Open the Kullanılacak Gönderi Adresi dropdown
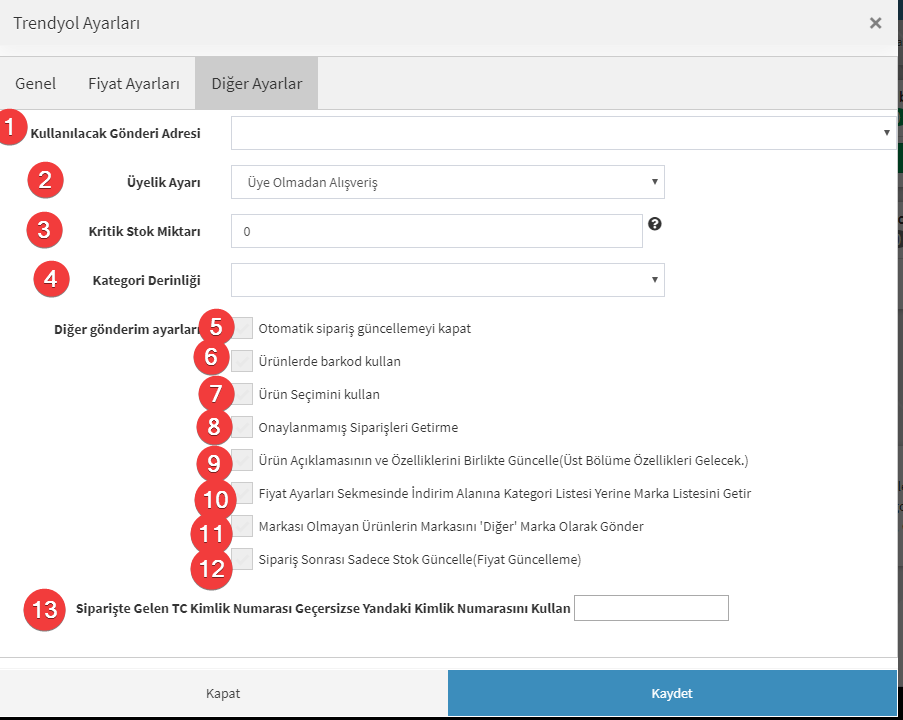Viewport: 903px width, 720px height. click(564, 133)
